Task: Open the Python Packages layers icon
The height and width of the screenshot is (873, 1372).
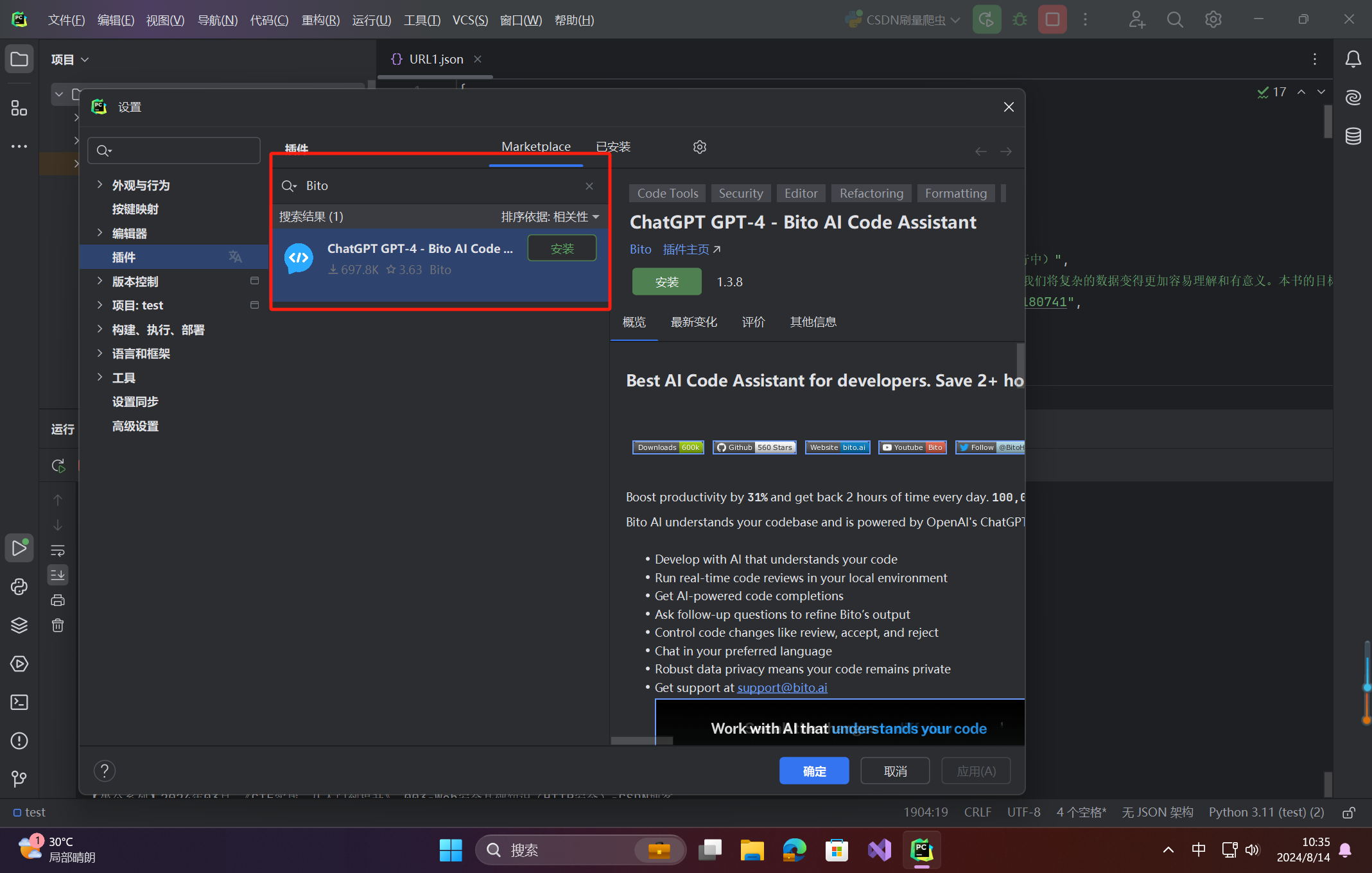Action: pos(19,625)
